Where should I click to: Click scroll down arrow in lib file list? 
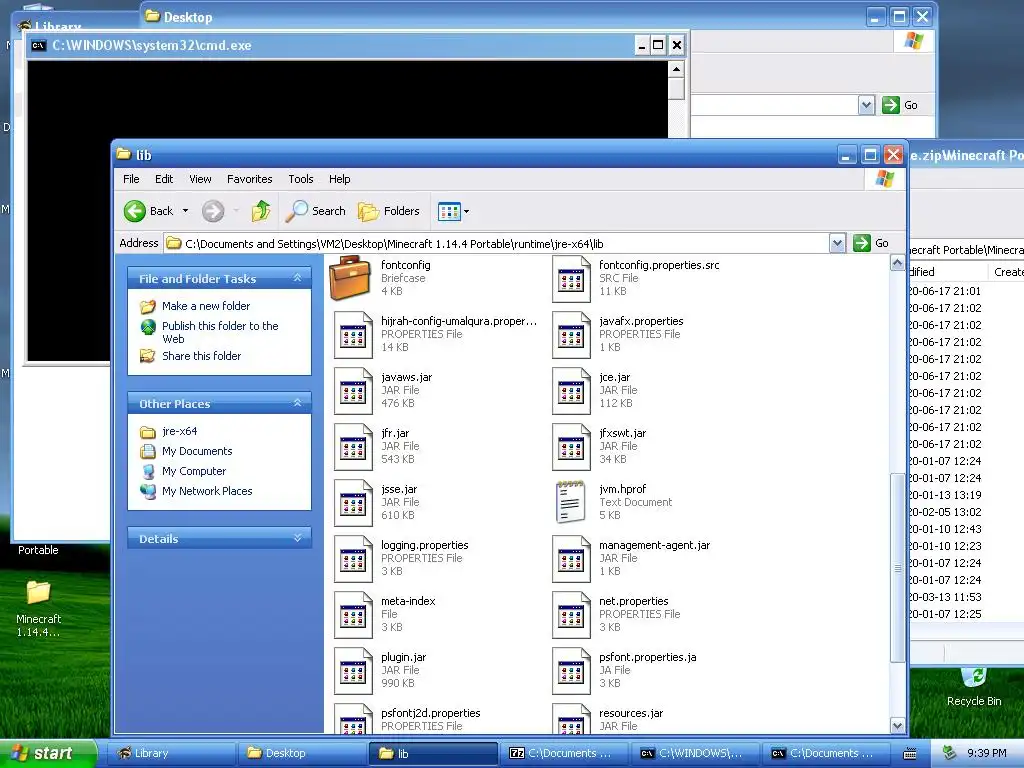[897, 725]
